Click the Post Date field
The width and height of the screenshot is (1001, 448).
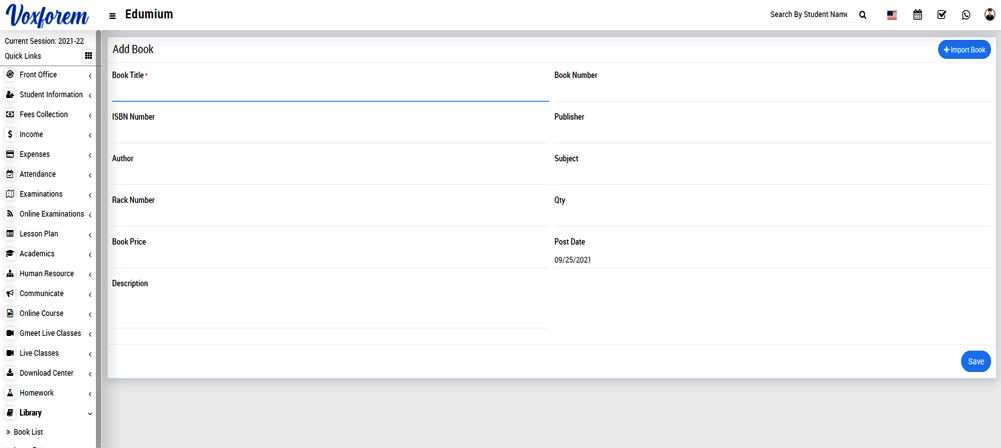coord(772,260)
